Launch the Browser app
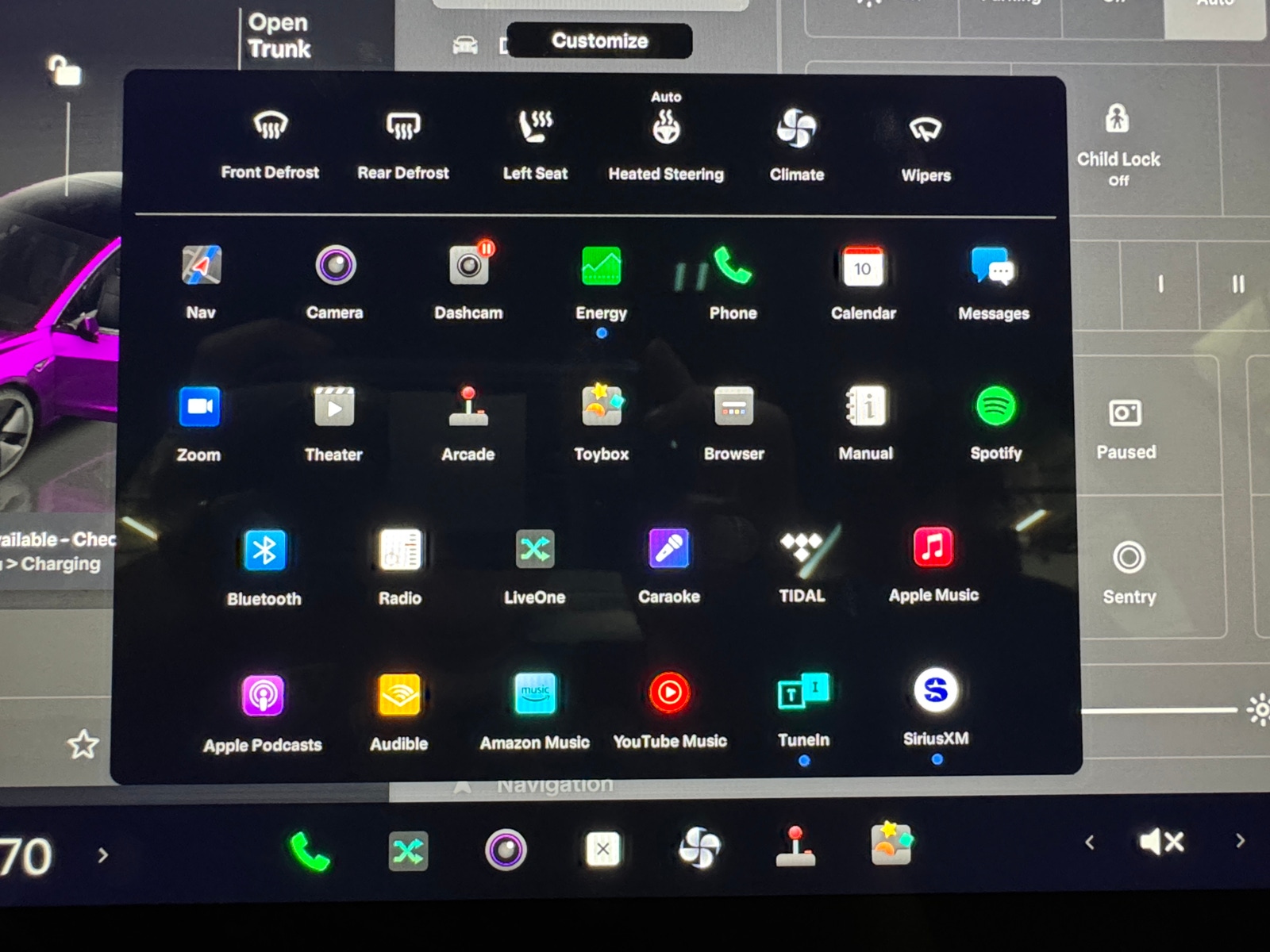The image size is (1270, 952). pyautogui.click(x=734, y=406)
